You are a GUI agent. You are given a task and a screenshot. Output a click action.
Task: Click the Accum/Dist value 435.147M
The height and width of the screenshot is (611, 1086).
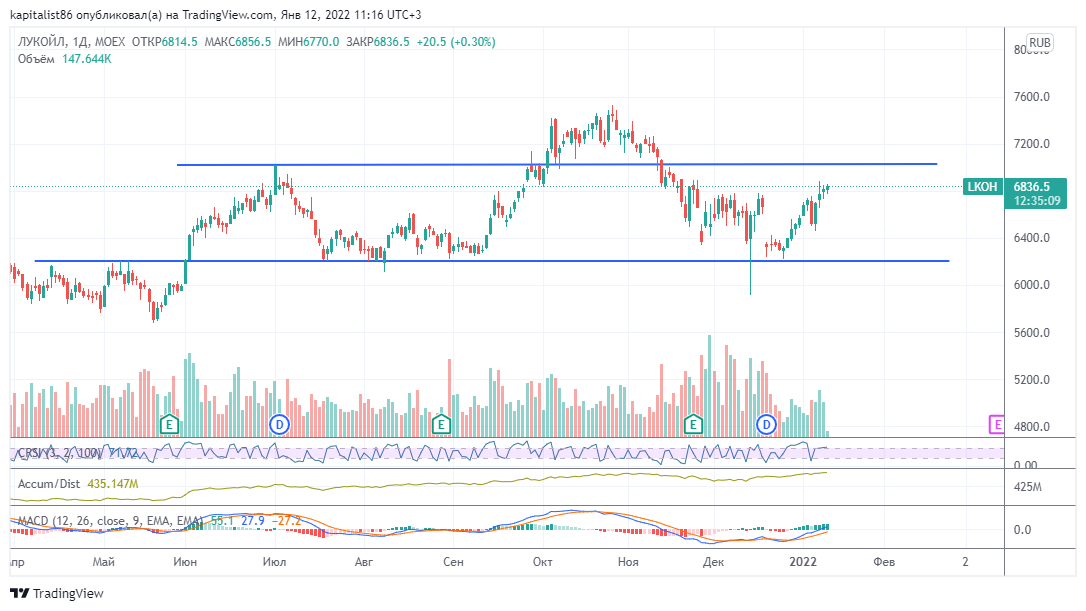[112, 484]
